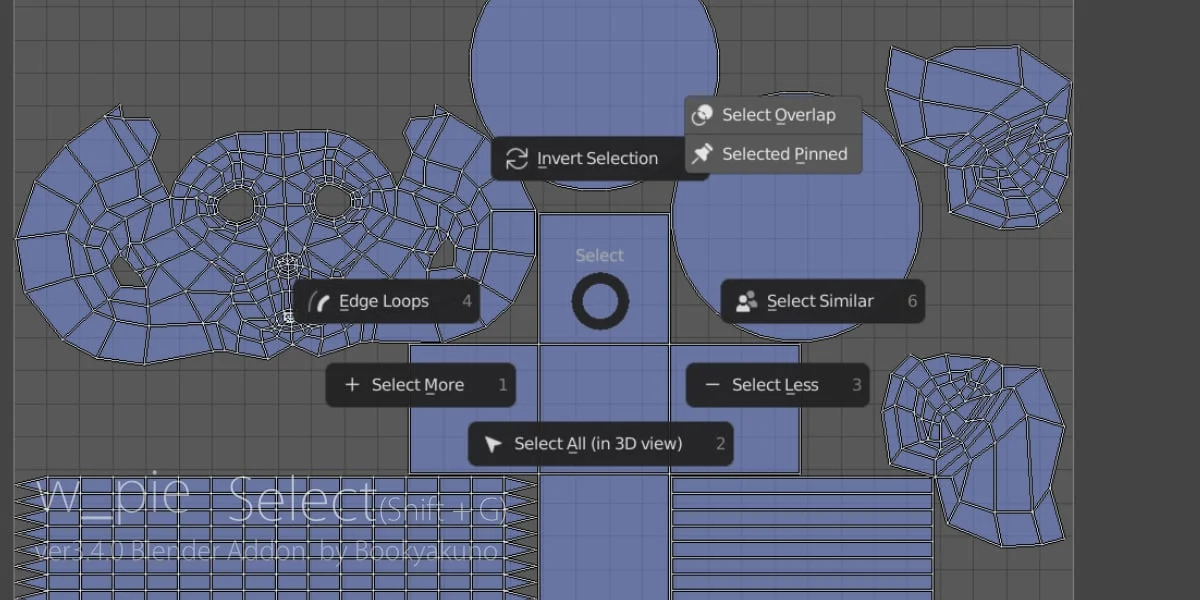The width and height of the screenshot is (1200, 600).
Task: Click the Select More button
Action: pos(420,384)
